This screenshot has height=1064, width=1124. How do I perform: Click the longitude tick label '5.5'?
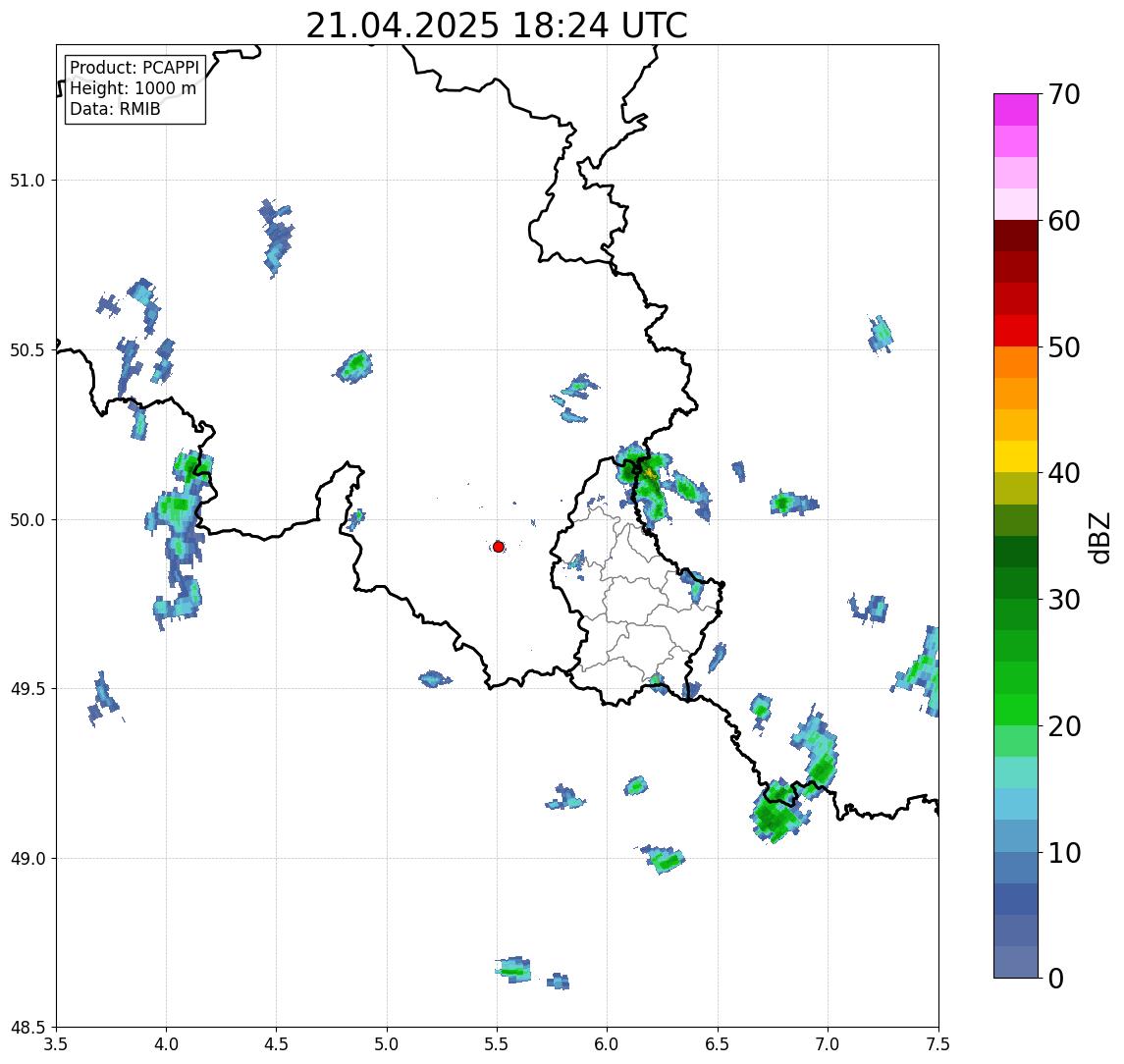tap(497, 1044)
